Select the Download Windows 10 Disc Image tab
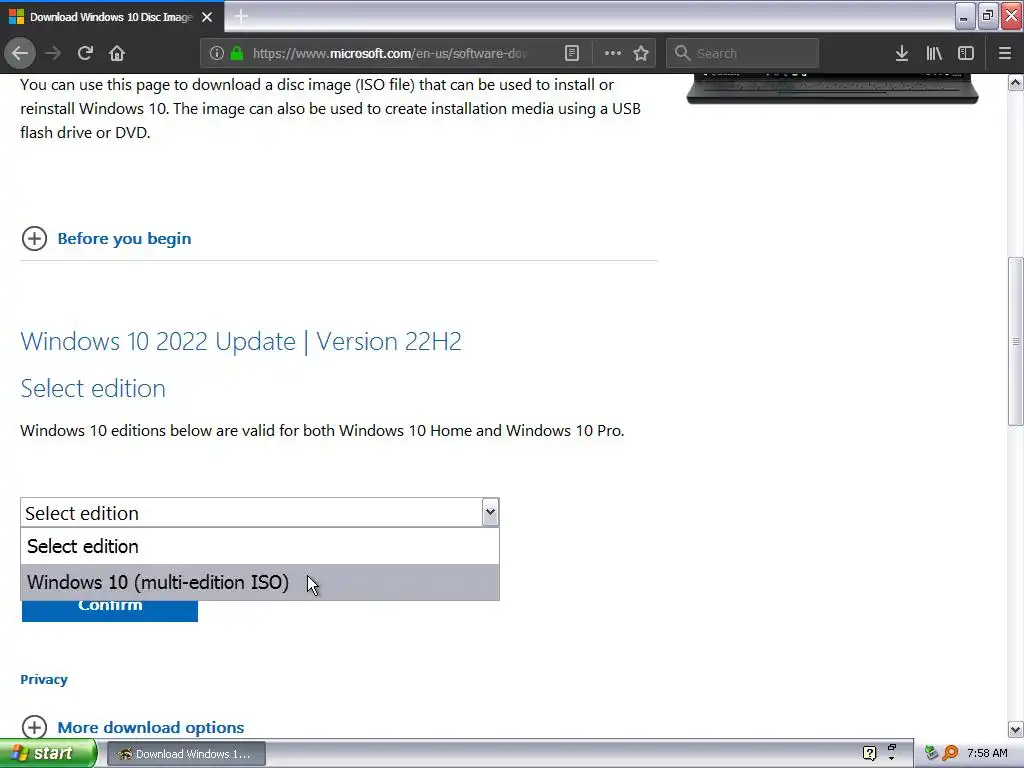 pos(111,17)
